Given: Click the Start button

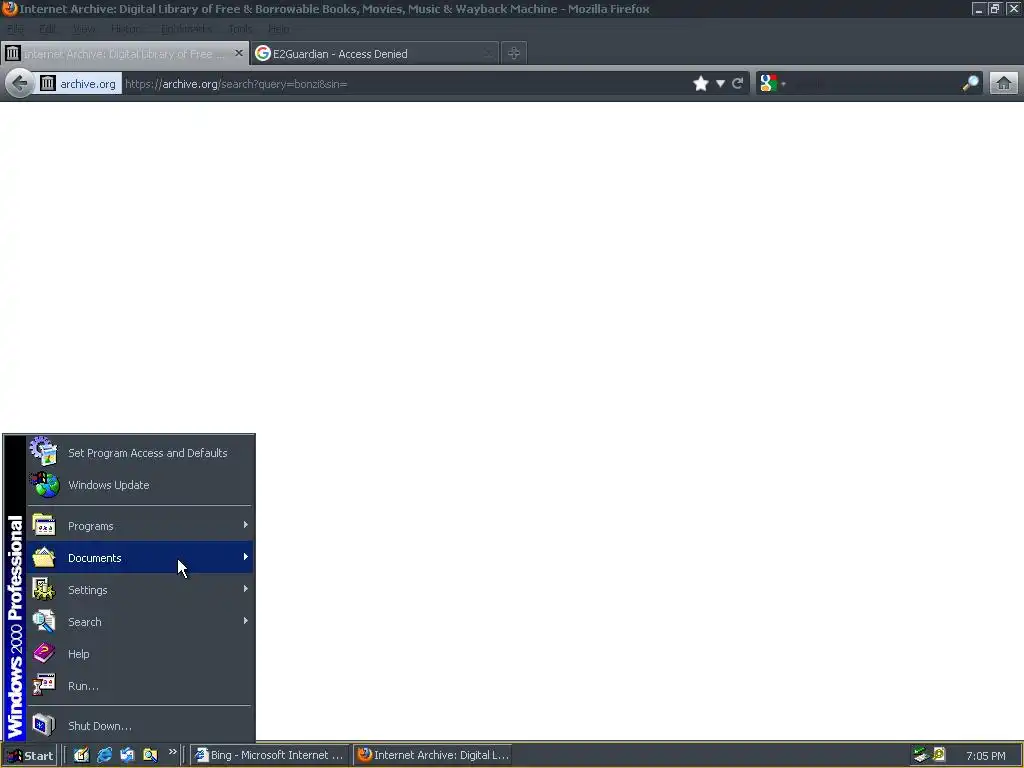Looking at the screenshot, I should click(x=29, y=756).
